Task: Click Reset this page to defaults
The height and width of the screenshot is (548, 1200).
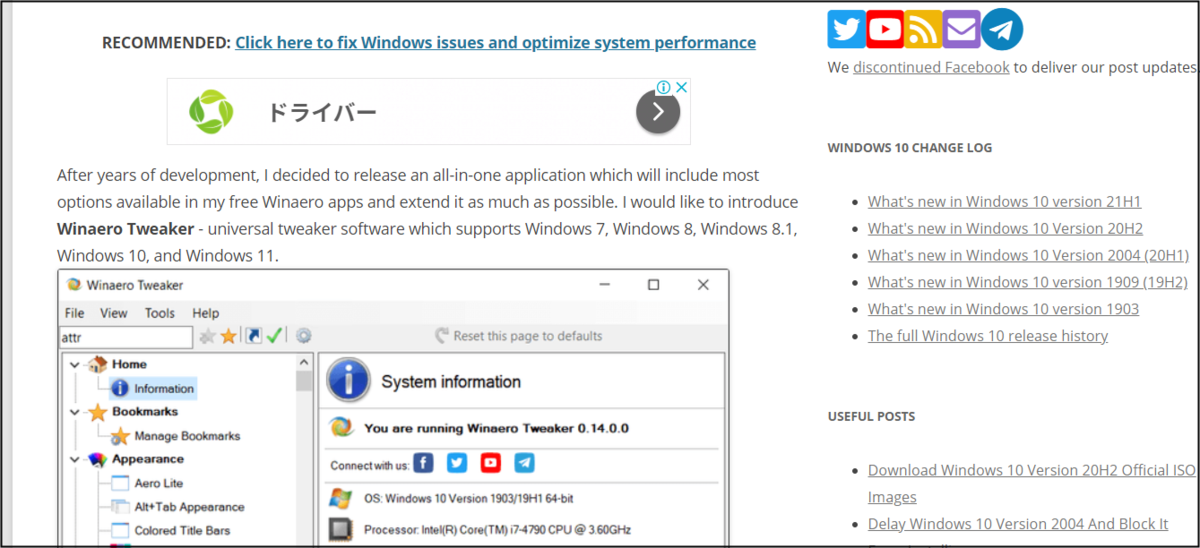Action: click(x=518, y=336)
